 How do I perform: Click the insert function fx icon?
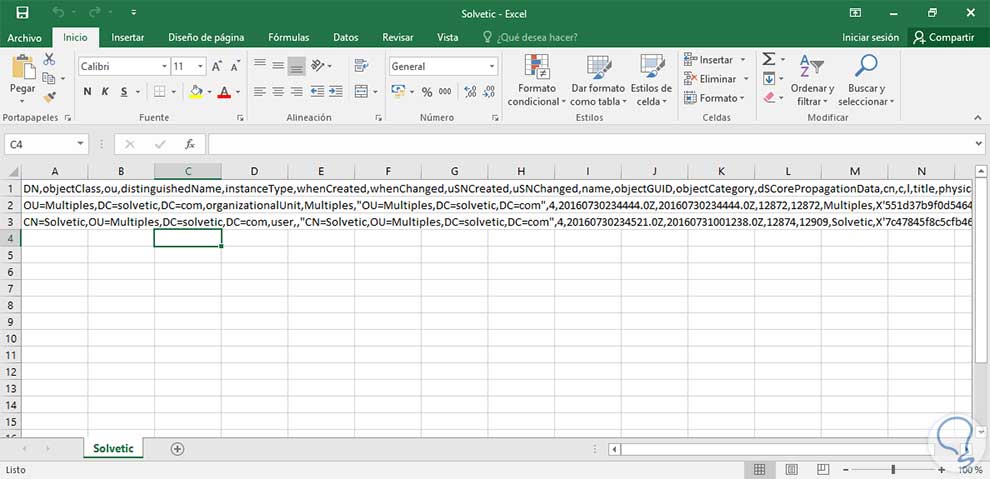coord(189,144)
